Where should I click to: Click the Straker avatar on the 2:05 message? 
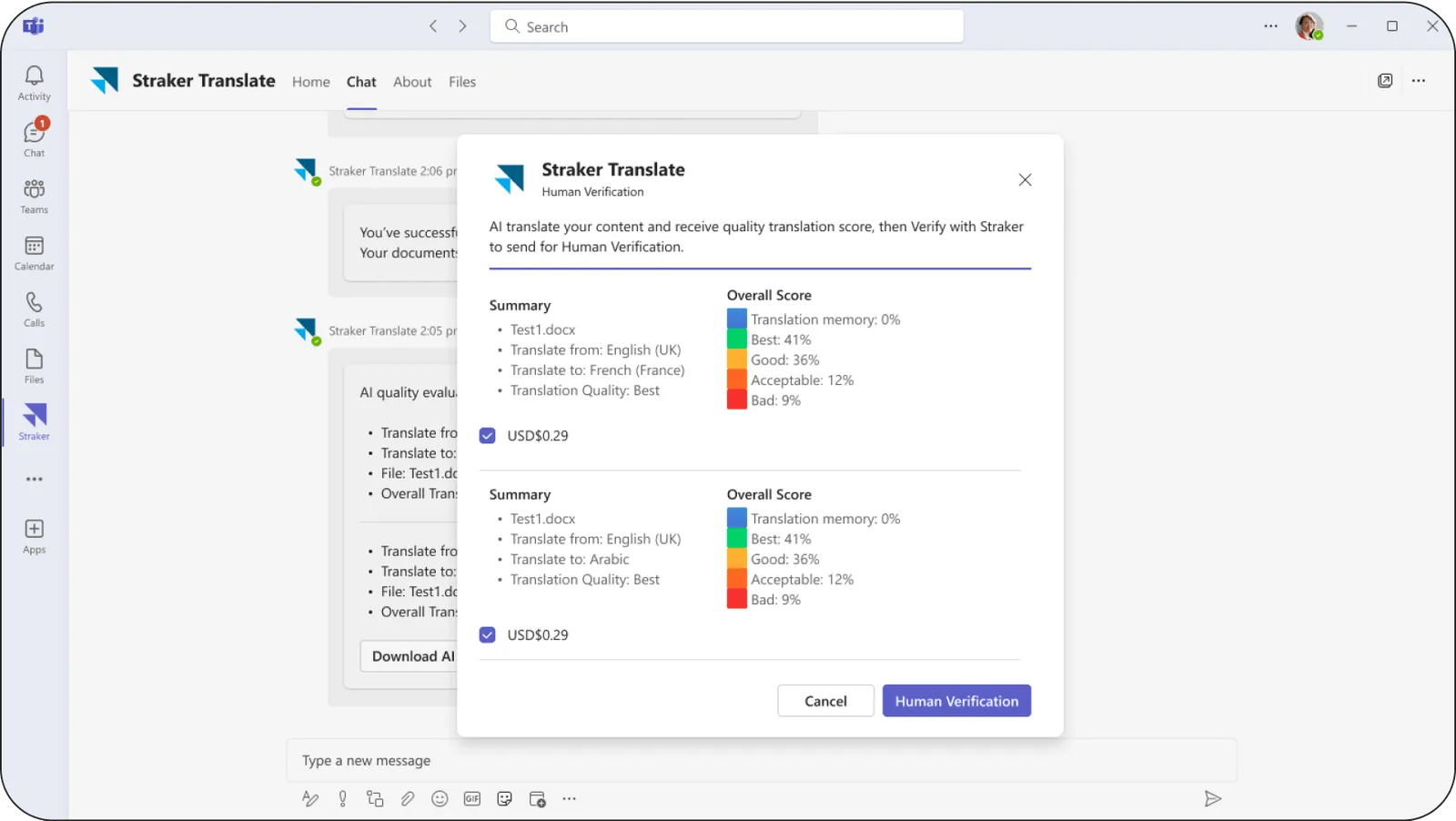(x=307, y=331)
